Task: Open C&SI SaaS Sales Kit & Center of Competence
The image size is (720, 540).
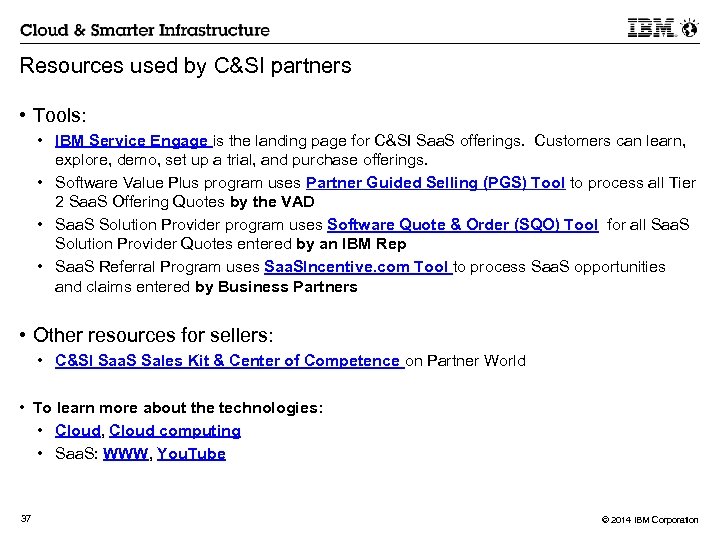Action: [x=228, y=360]
